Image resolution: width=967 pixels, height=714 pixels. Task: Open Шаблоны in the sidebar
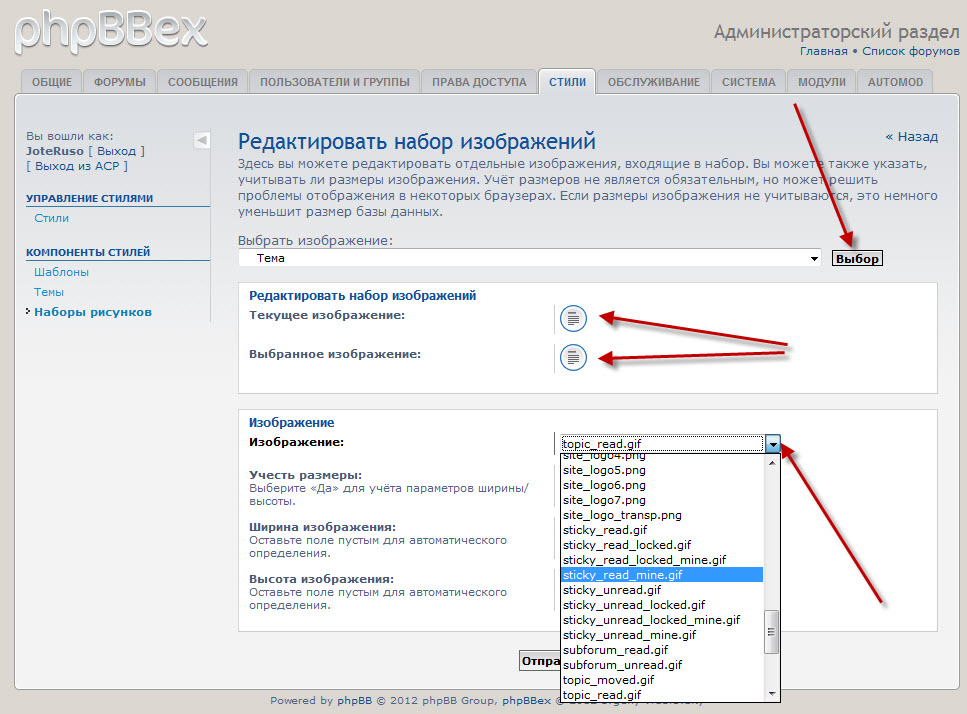(61, 272)
